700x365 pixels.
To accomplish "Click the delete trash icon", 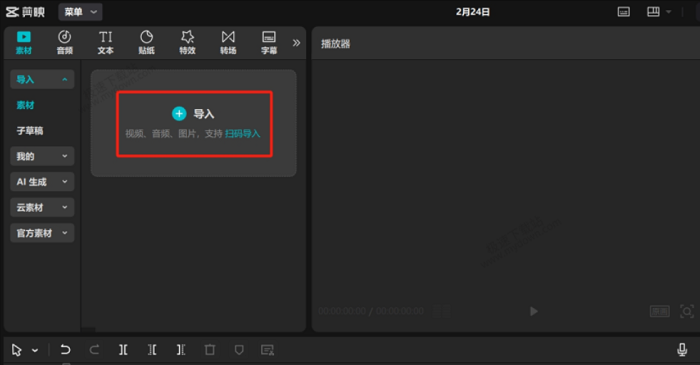I will (x=210, y=349).
